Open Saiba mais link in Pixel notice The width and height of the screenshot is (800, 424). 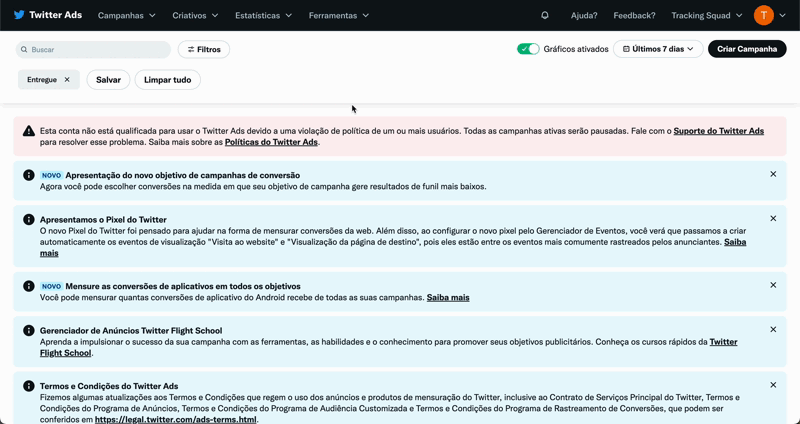point(735,242)
